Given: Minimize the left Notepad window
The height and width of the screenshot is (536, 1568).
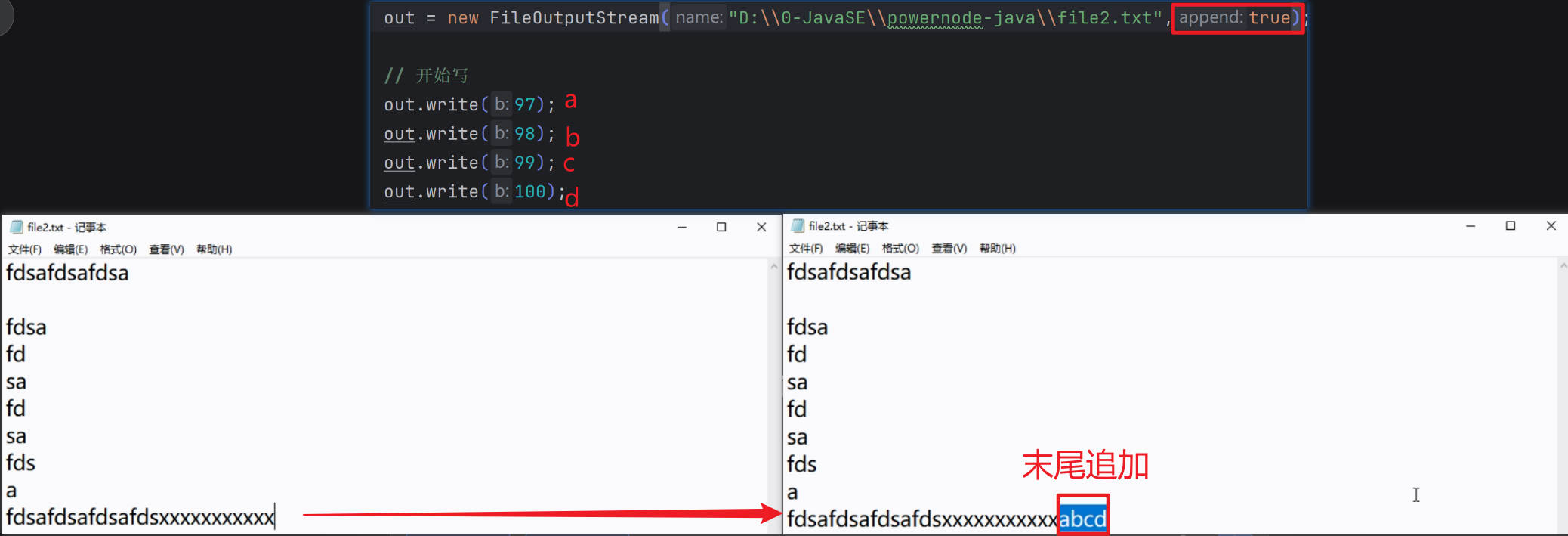Looking at the screenshot, I should [x=681, y=227].
